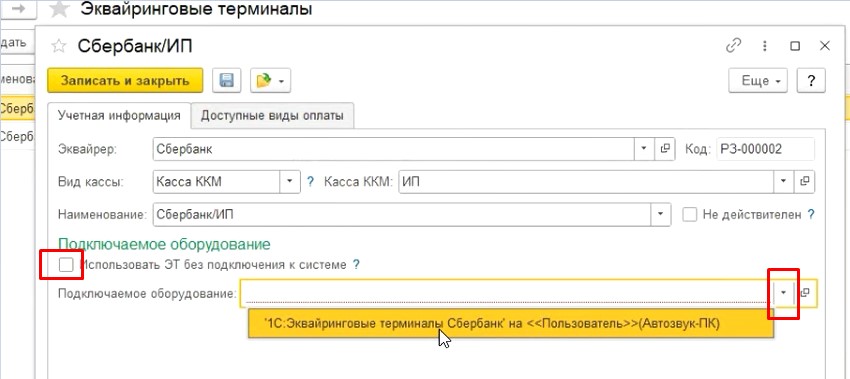Viewport: 850px width, 379px height.
Task: Select '1С:Эквайринговые терминалы Сбербанк' list item
Action: tap(511, 324)
